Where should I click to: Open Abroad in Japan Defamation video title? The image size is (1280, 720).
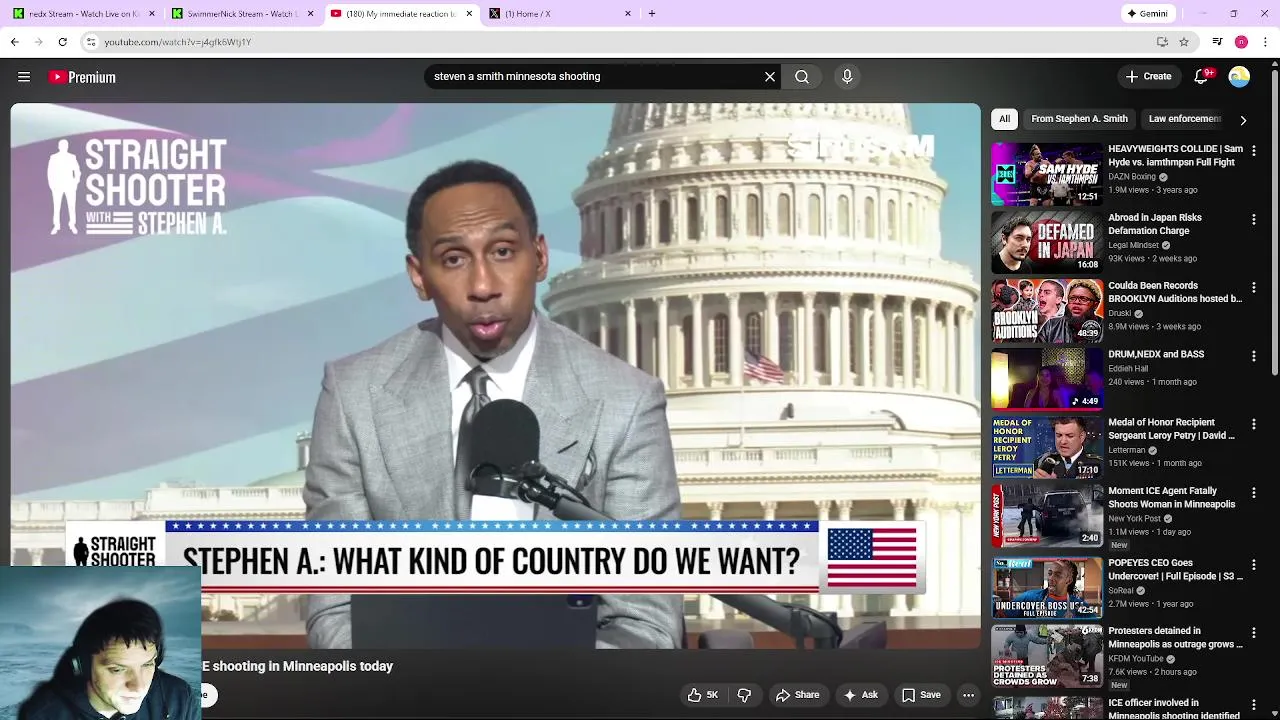[x=1155, y=224]
